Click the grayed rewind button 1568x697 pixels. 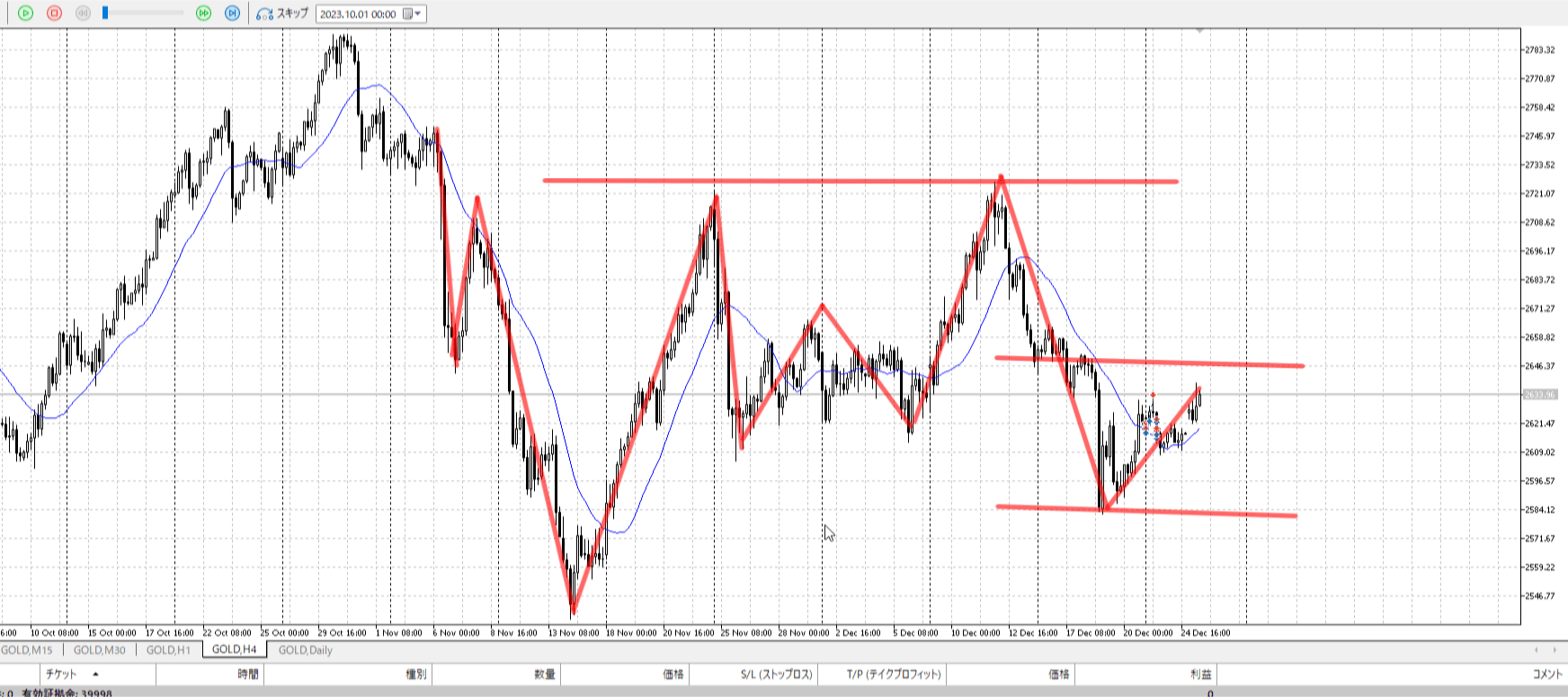coord(83,13)
